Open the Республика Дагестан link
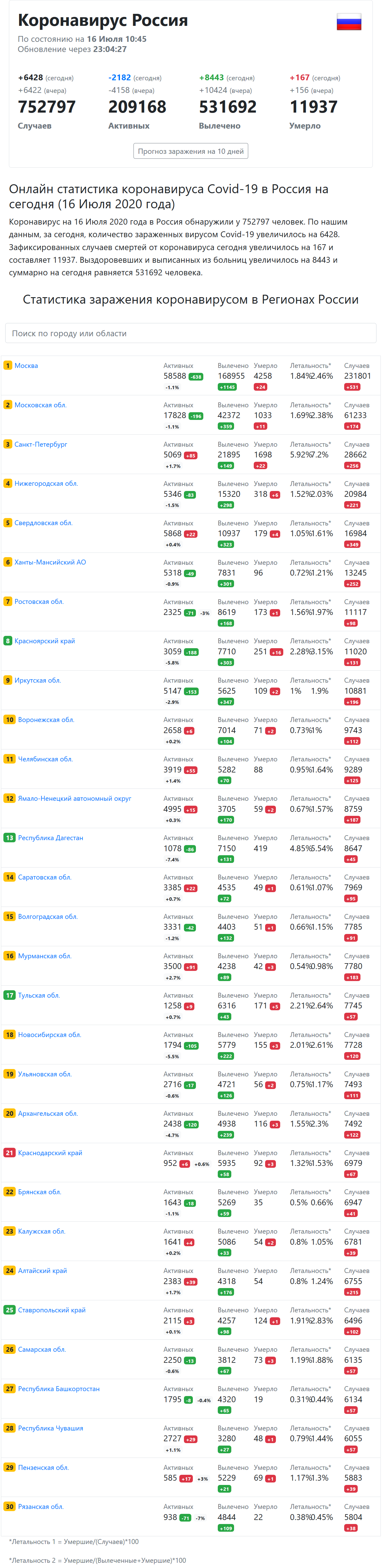This screenshot has width=382, height=1568. tap(50, 838)
